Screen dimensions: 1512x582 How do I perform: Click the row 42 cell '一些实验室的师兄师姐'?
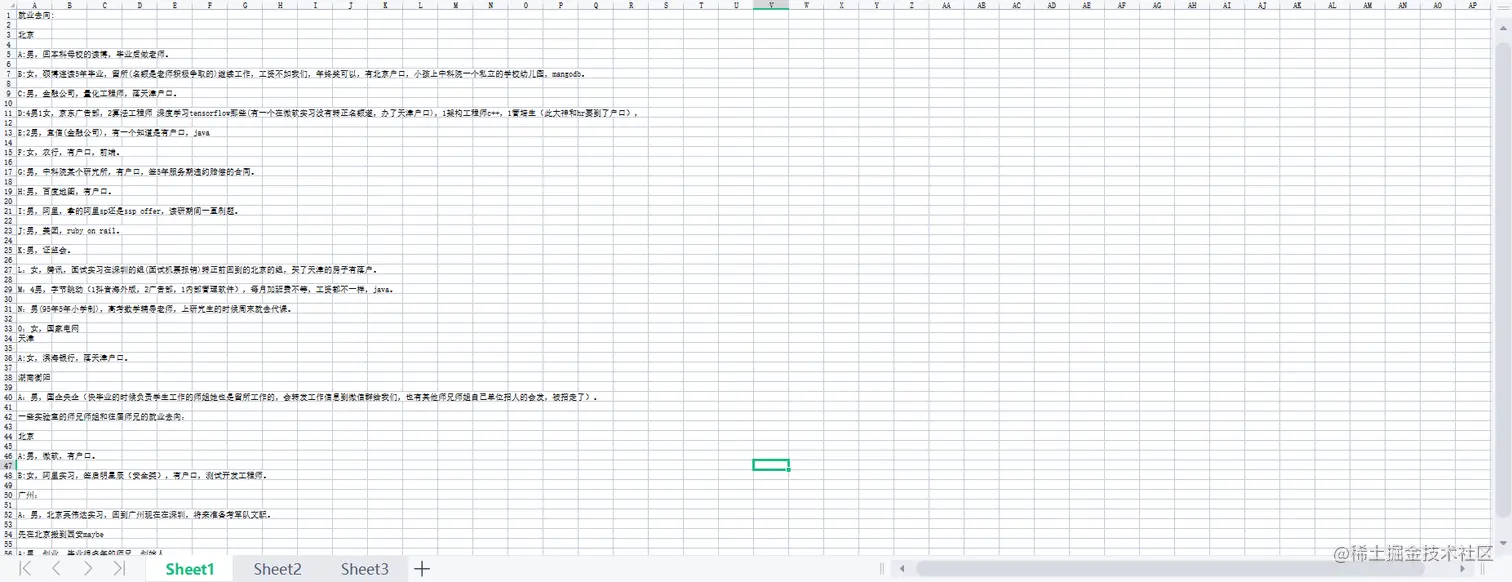pyautogui.click(x=101, y=416)
